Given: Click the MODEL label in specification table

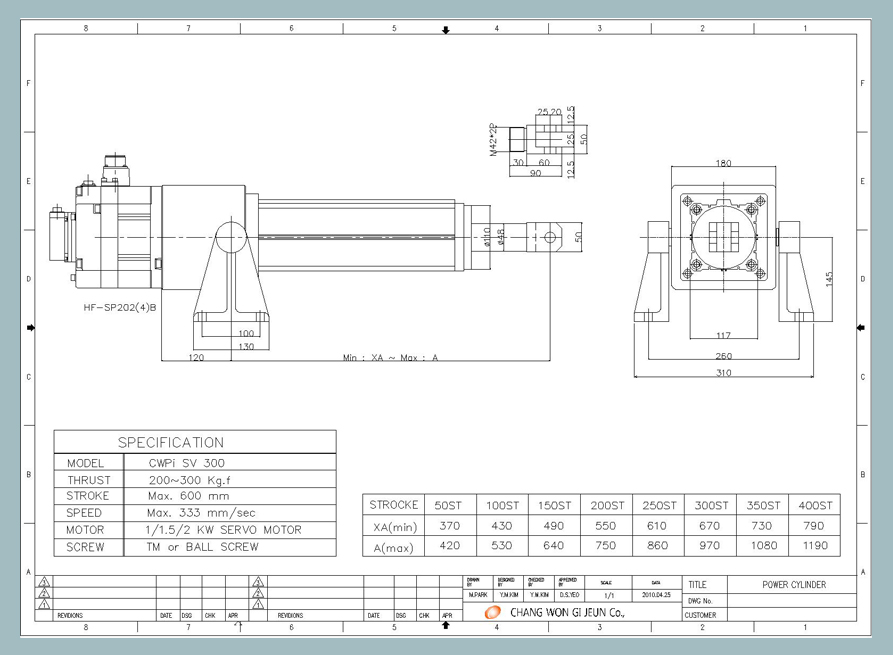Looking at the screenshot, I should (x=85, y=463).
